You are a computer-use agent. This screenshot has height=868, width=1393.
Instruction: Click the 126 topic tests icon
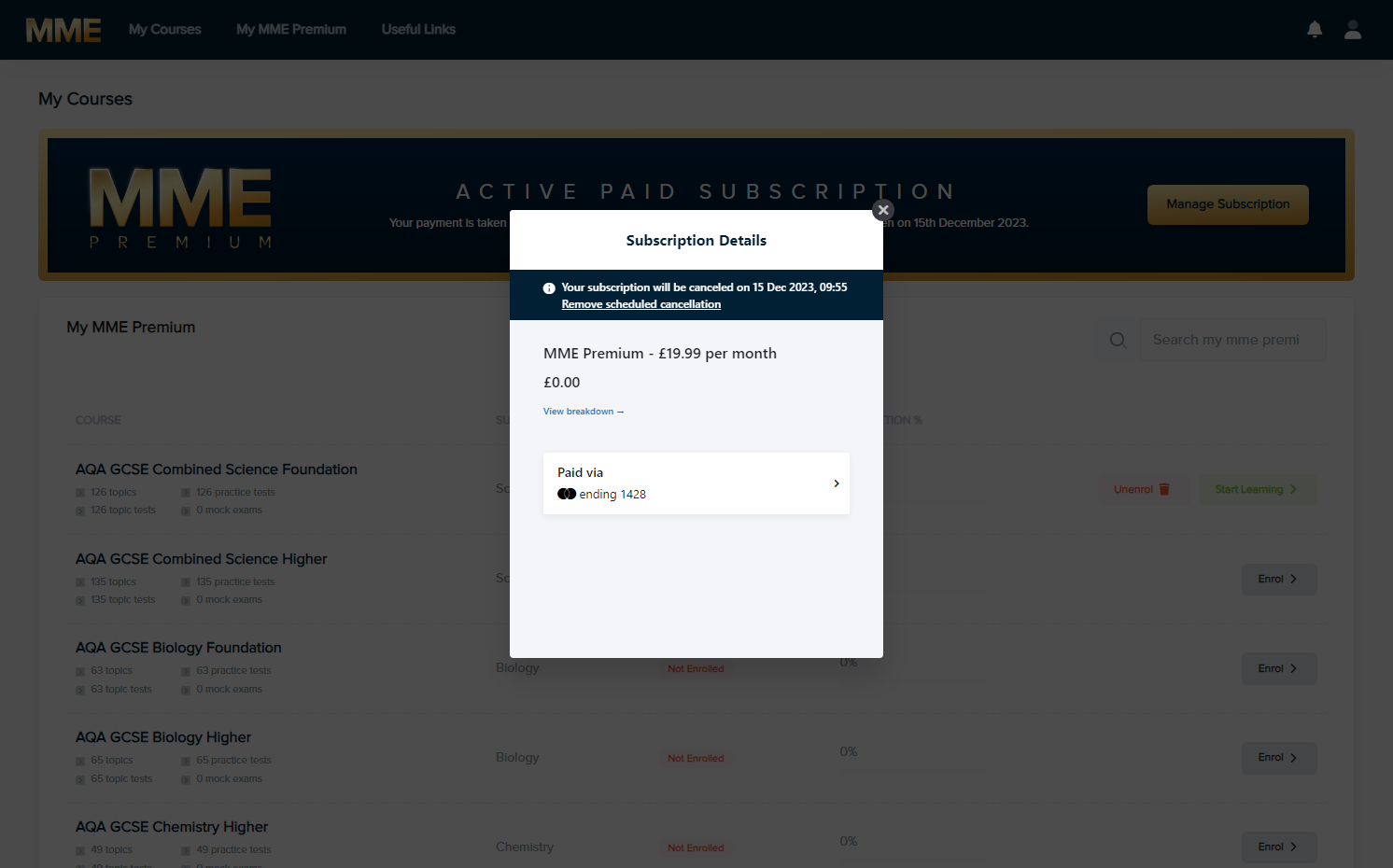coord(80,511)
